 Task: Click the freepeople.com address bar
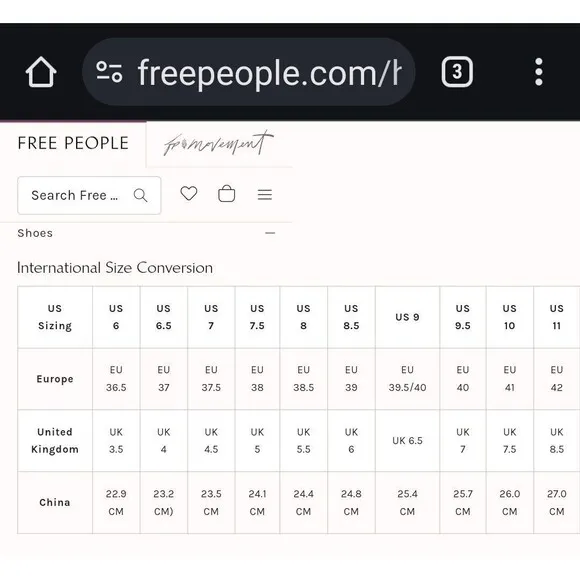pyautogui.click(x=248, y=72)
